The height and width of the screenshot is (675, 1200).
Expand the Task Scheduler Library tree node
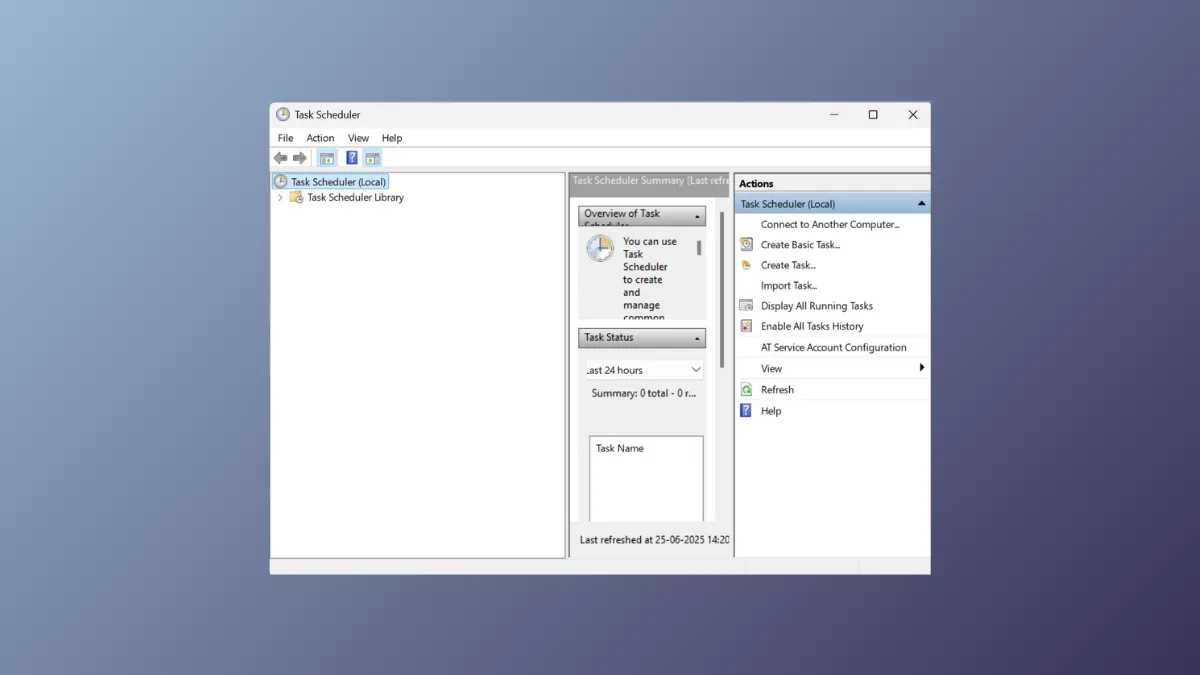coord(280,198)
